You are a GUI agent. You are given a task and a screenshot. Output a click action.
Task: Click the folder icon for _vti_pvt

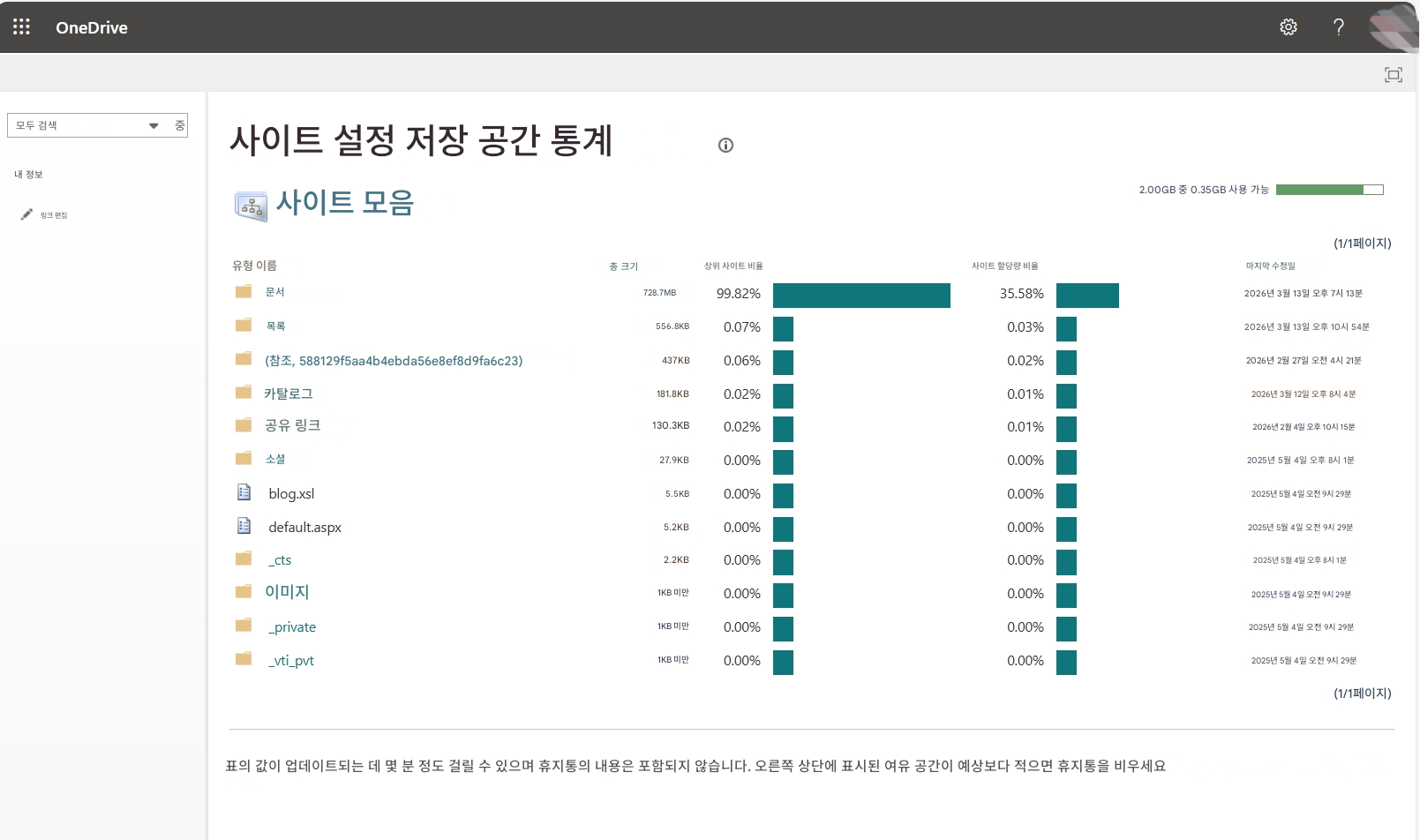tap(244, 659)
